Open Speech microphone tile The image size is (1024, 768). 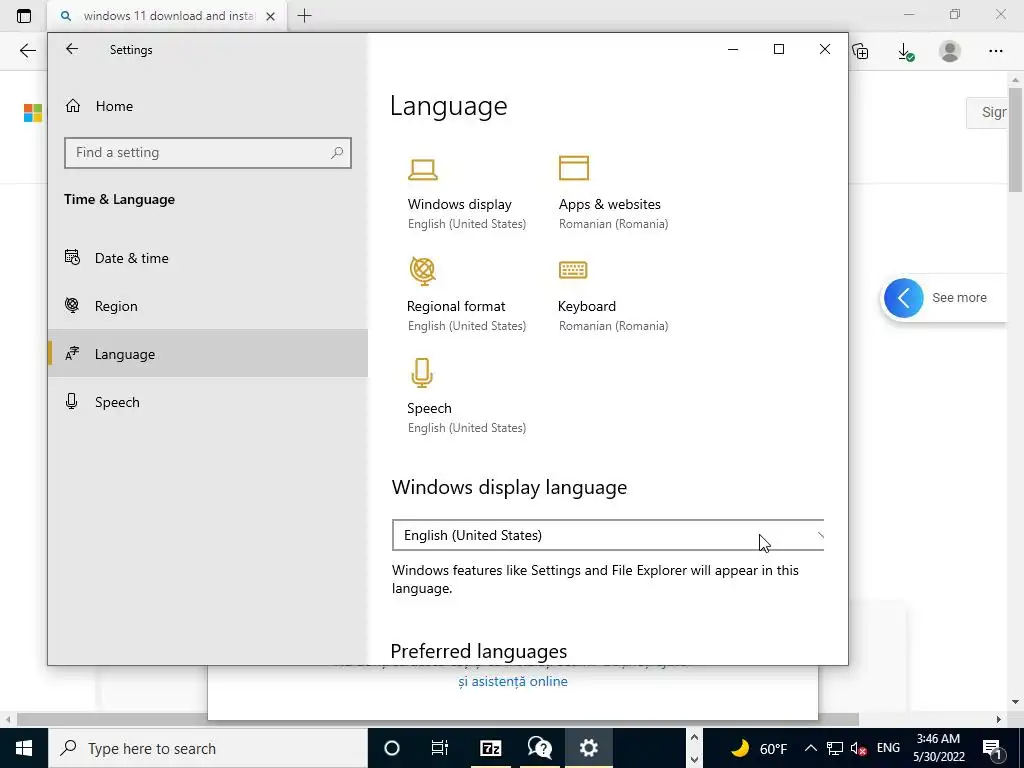pos(466,397)
